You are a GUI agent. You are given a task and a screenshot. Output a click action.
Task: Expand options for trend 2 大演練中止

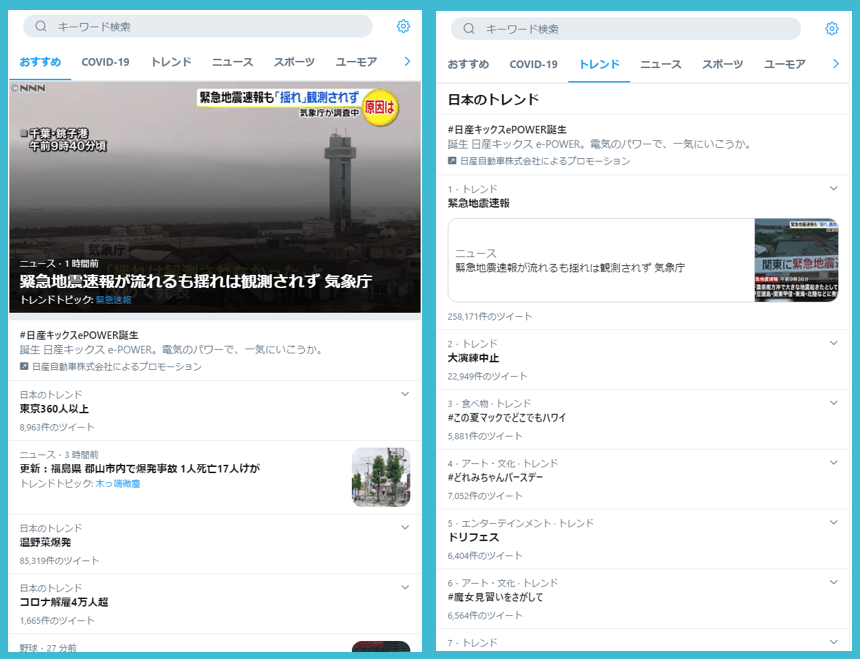(x=834, y=343)
